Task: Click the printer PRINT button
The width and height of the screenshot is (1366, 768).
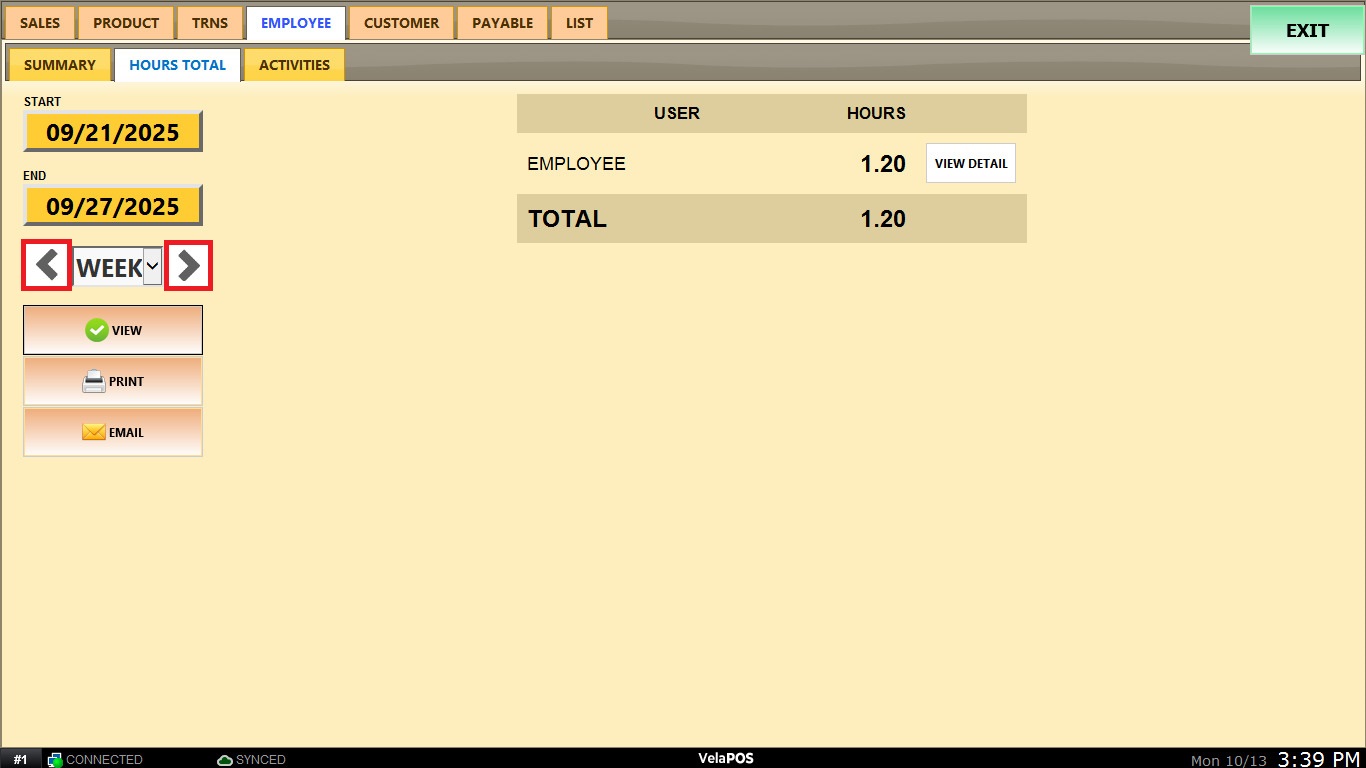Action: [113, 381]
